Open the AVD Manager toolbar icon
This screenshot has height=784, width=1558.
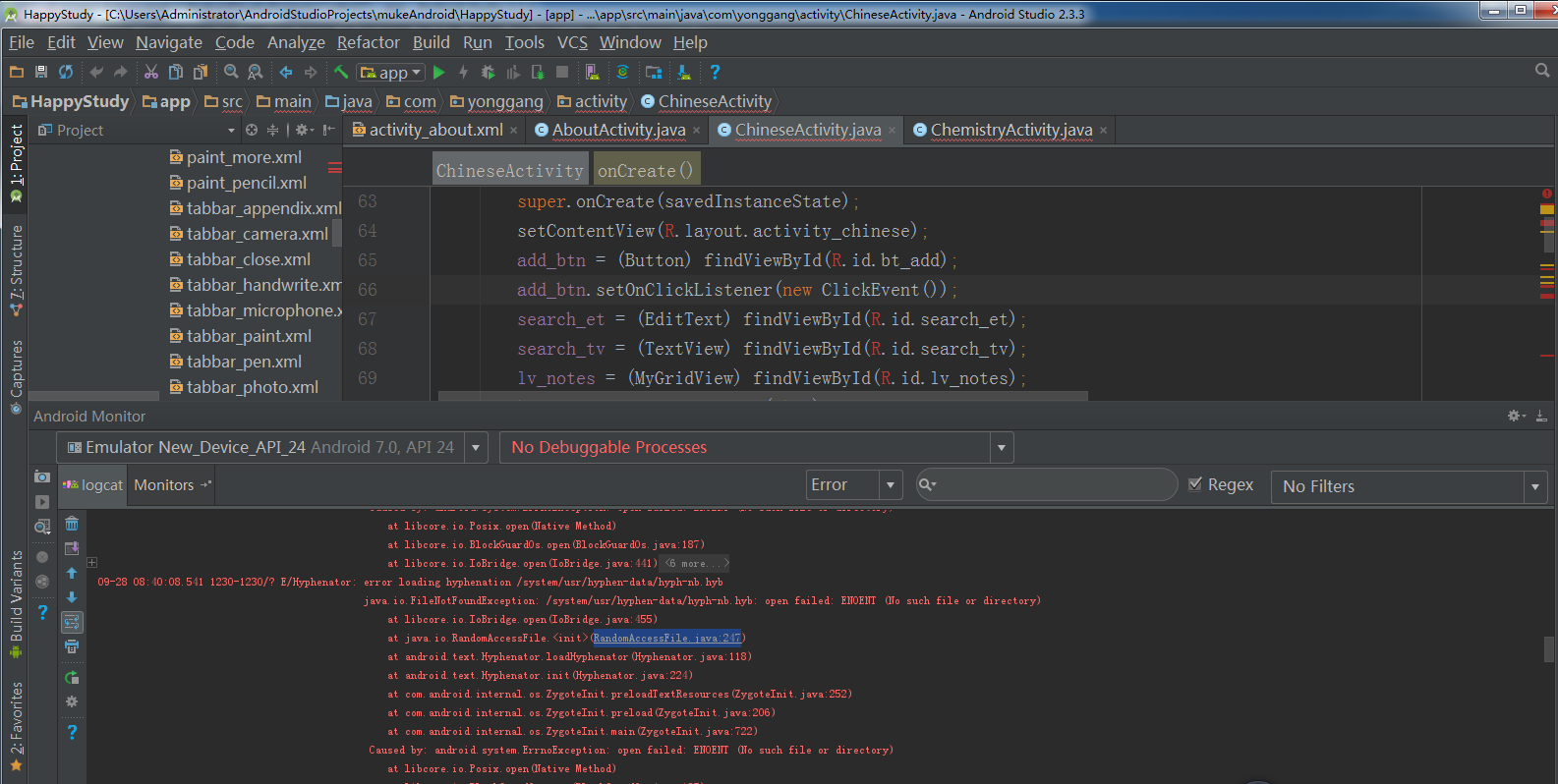pos(592,72)
